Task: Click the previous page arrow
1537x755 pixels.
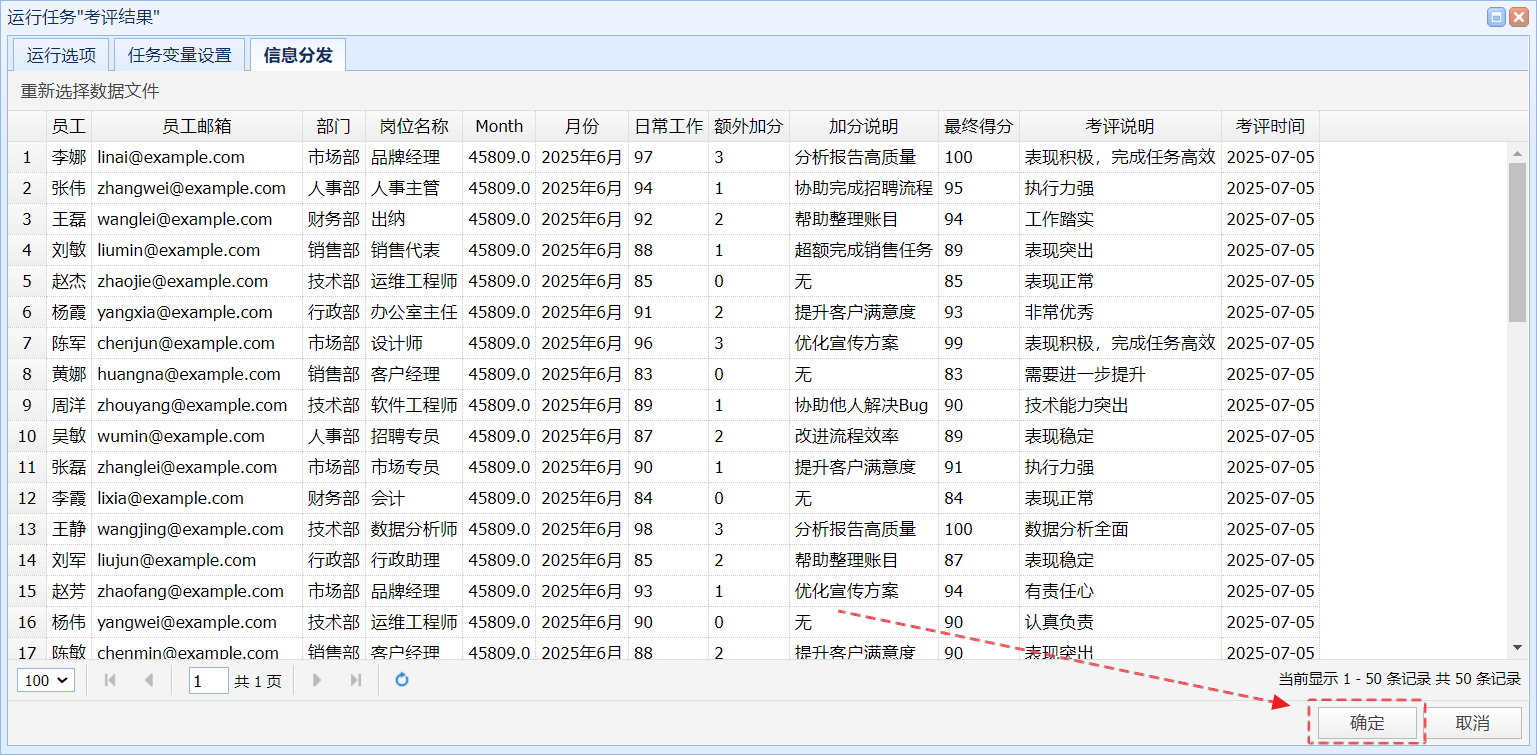Action: coord(149,680)
